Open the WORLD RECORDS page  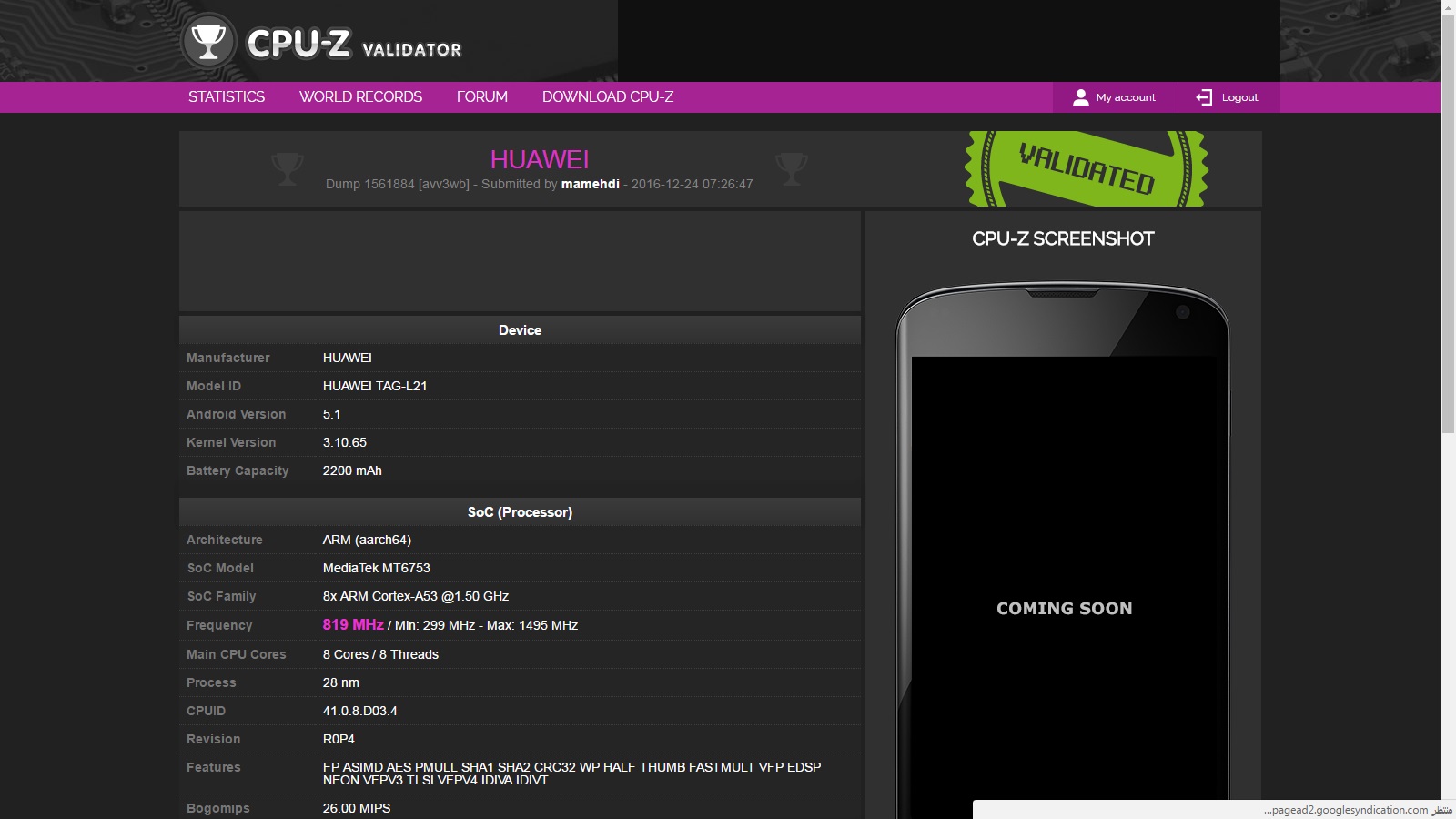pos(360,96)
